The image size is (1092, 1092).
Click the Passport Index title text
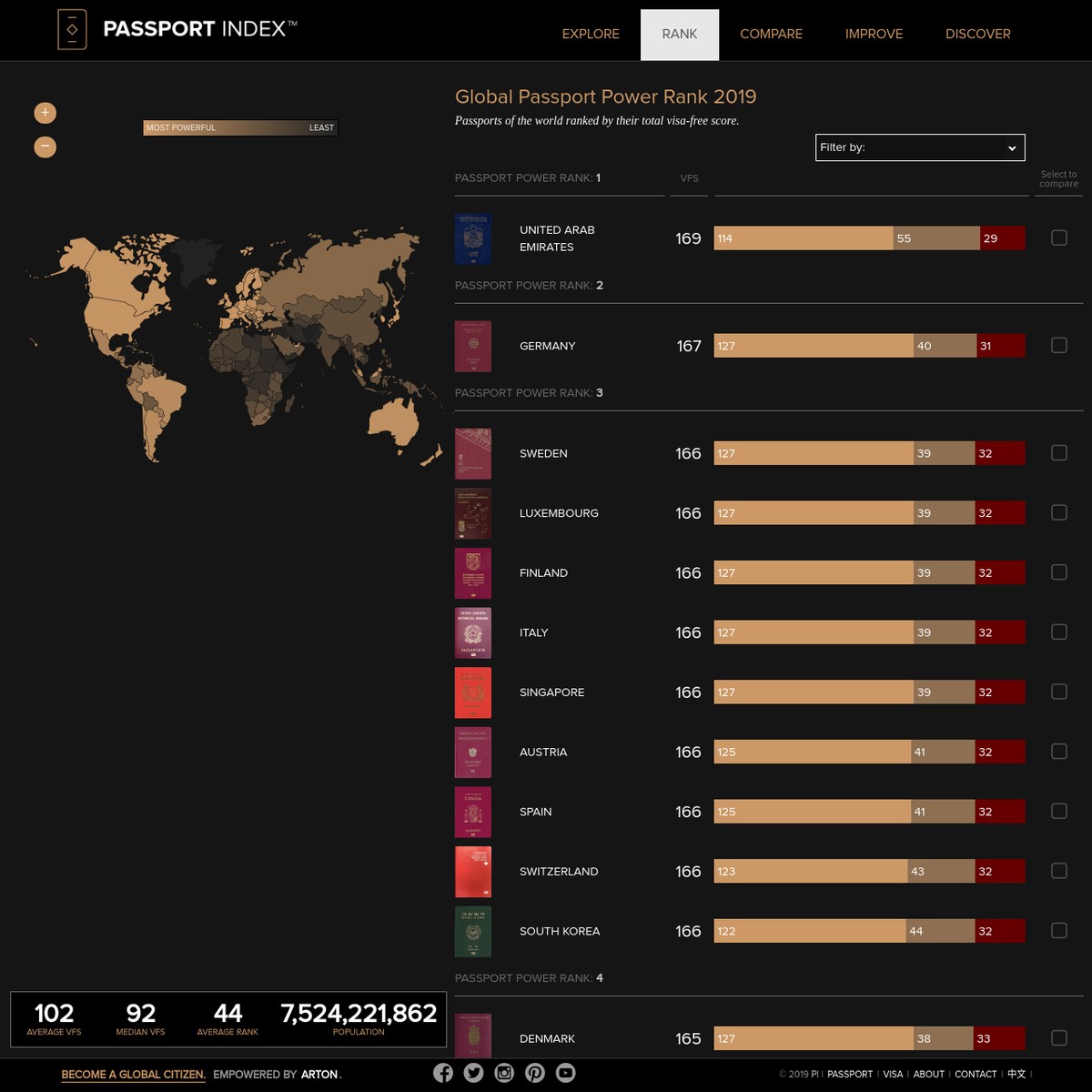[x=200, y=29]
